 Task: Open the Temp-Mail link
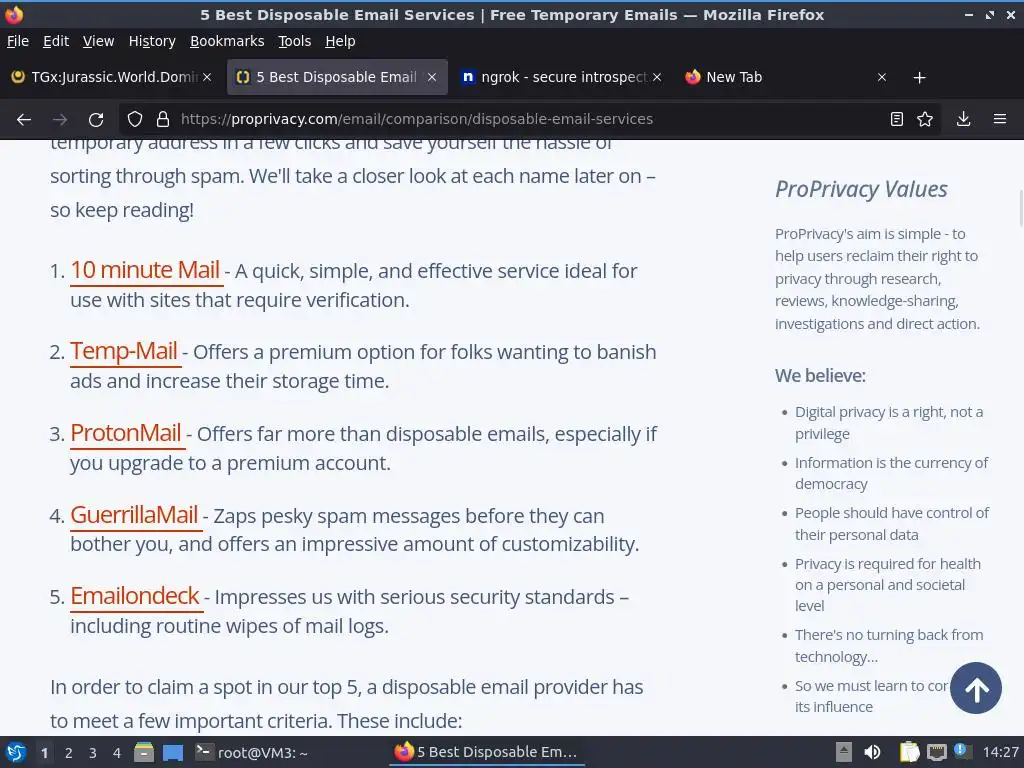coord(124,351)
